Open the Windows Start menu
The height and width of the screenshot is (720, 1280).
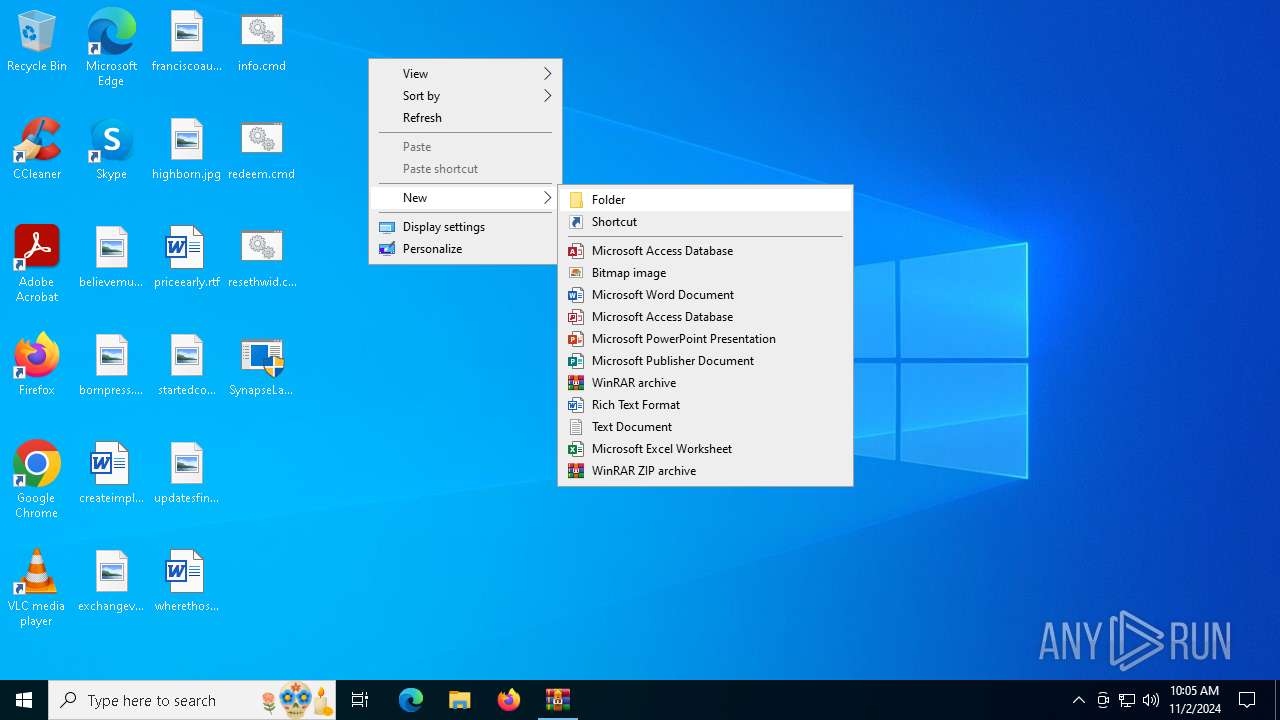24,700
